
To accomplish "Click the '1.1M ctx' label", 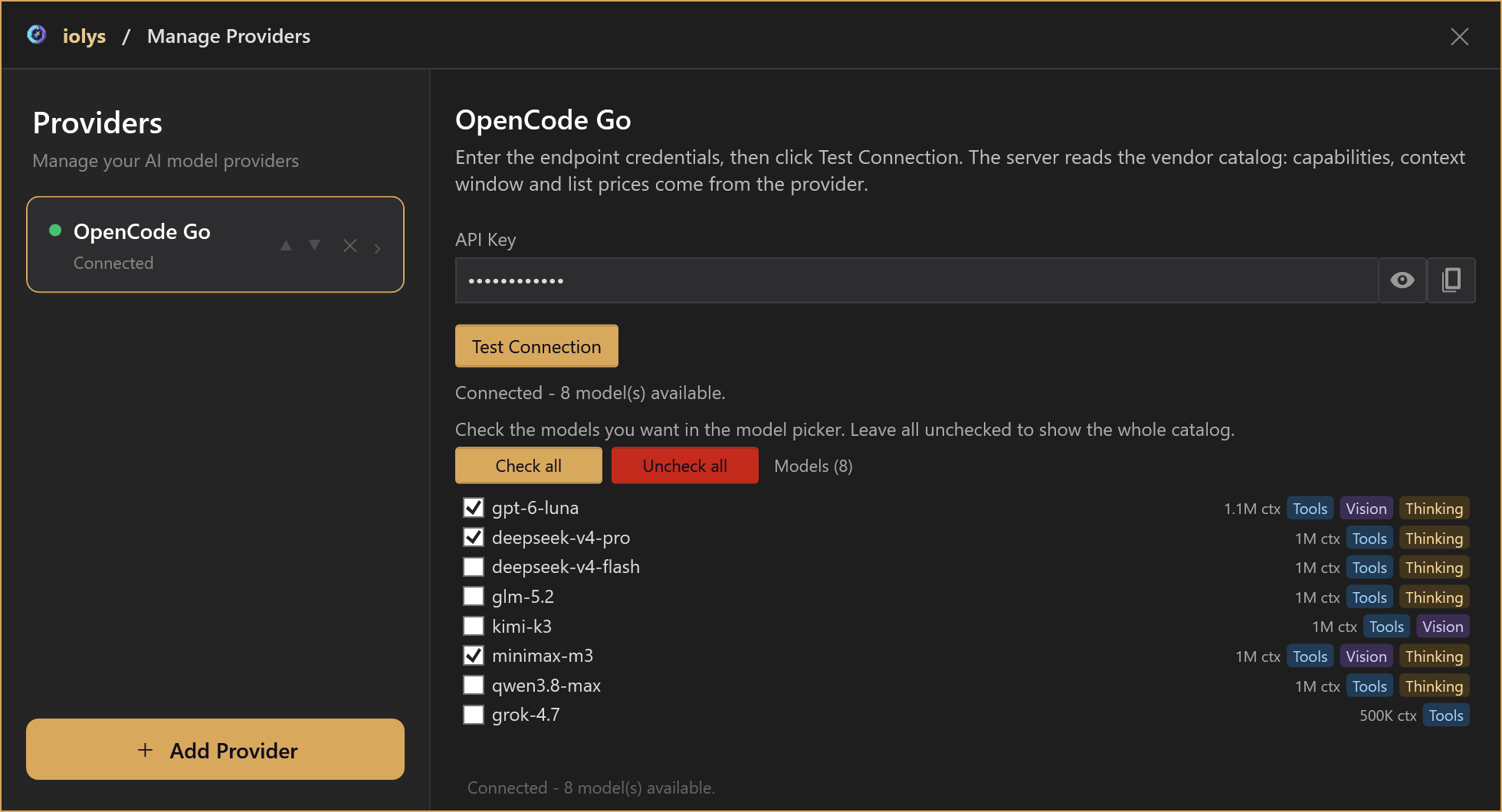I will 1251,509.
